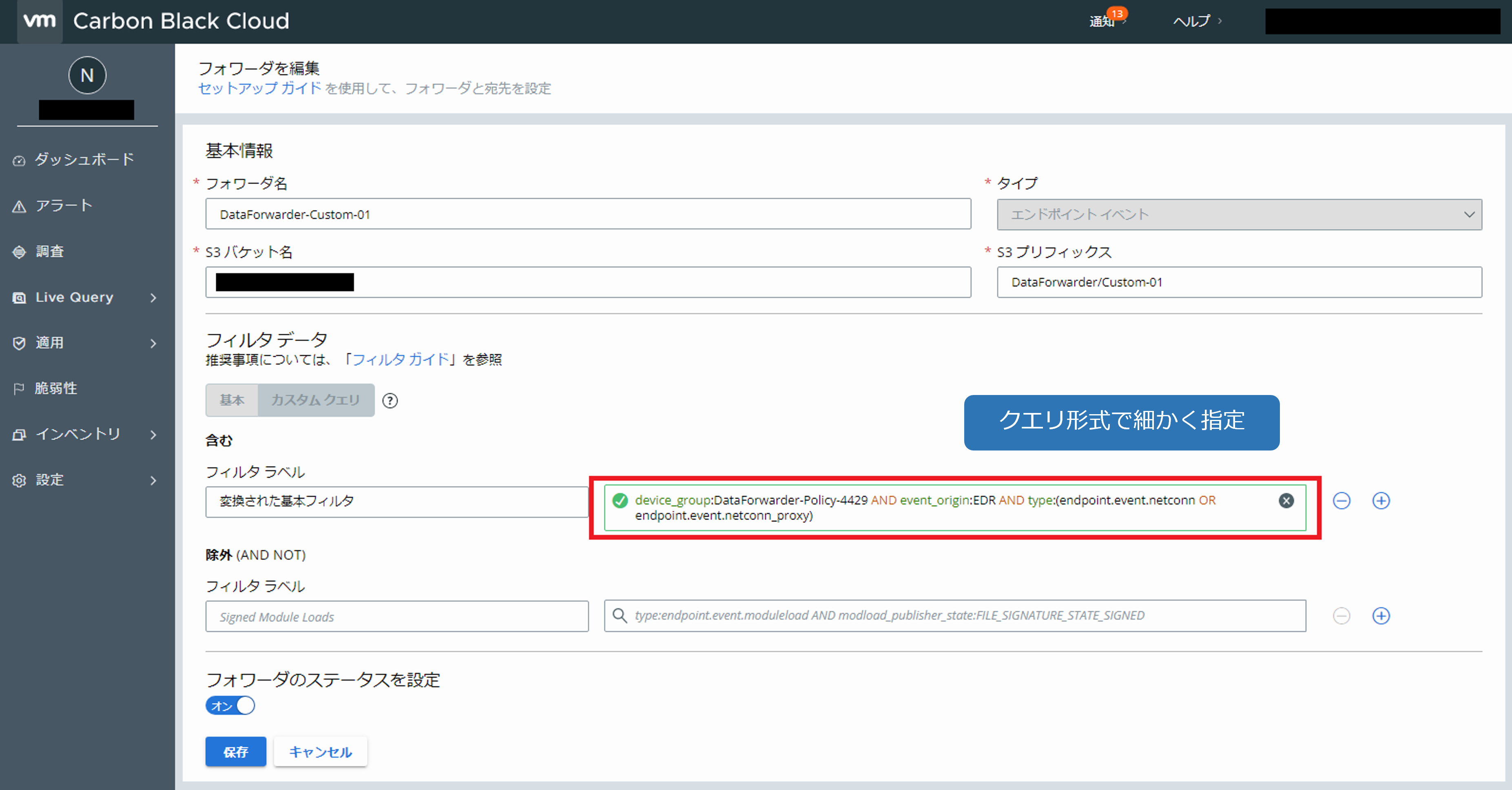Click the 除外 (AND NOT) label
1512x790 pixels.
(255, 555)
